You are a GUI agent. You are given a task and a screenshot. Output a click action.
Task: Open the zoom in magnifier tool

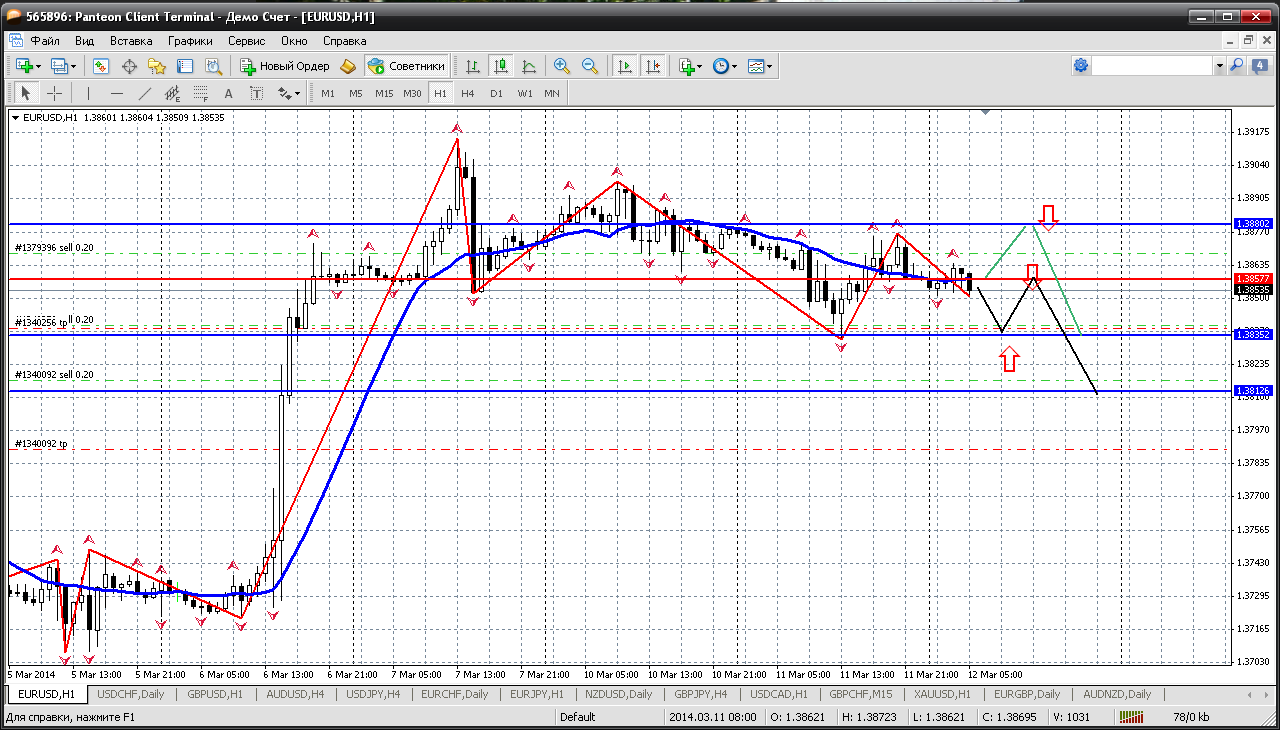(x=562, y=66)
